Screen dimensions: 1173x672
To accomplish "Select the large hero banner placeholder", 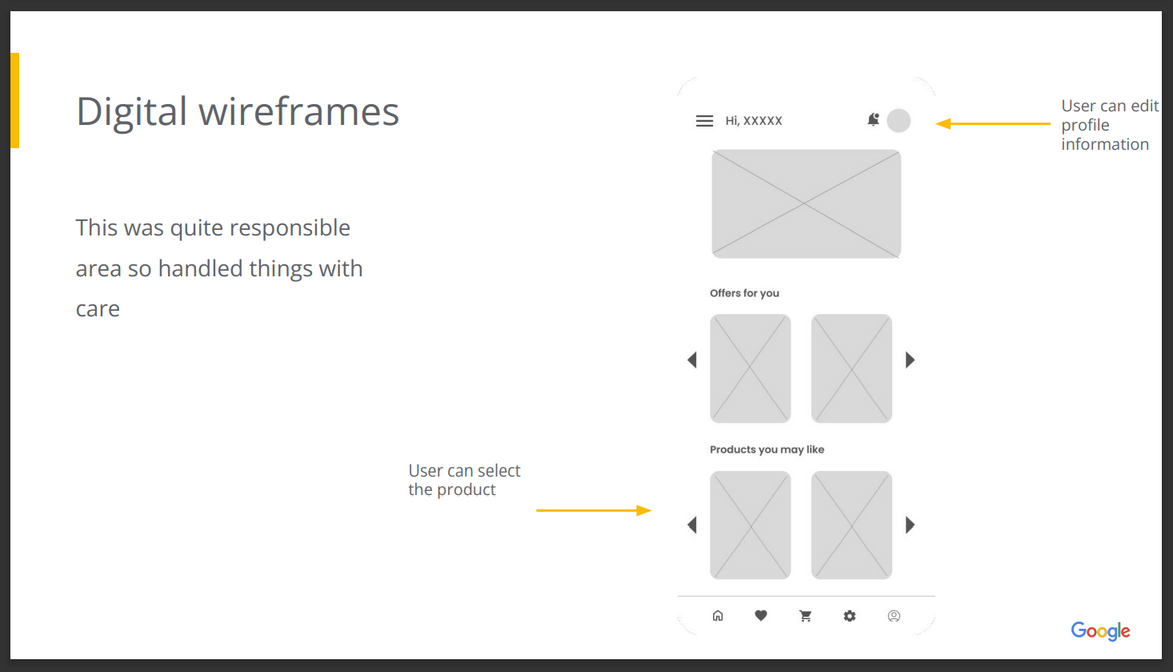I will (x=806, y=204).
